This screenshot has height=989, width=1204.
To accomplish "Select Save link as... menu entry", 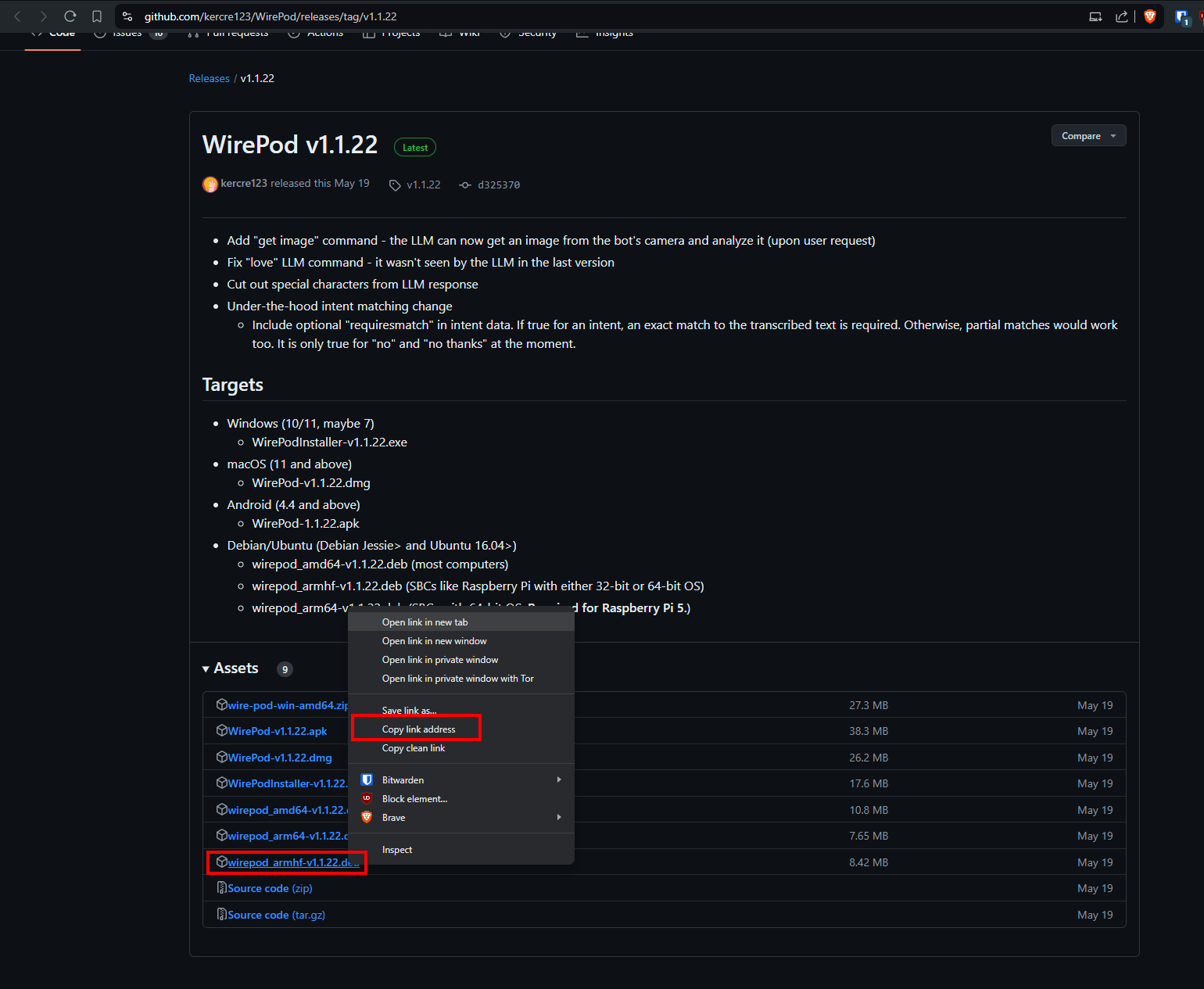I will 461,711.
